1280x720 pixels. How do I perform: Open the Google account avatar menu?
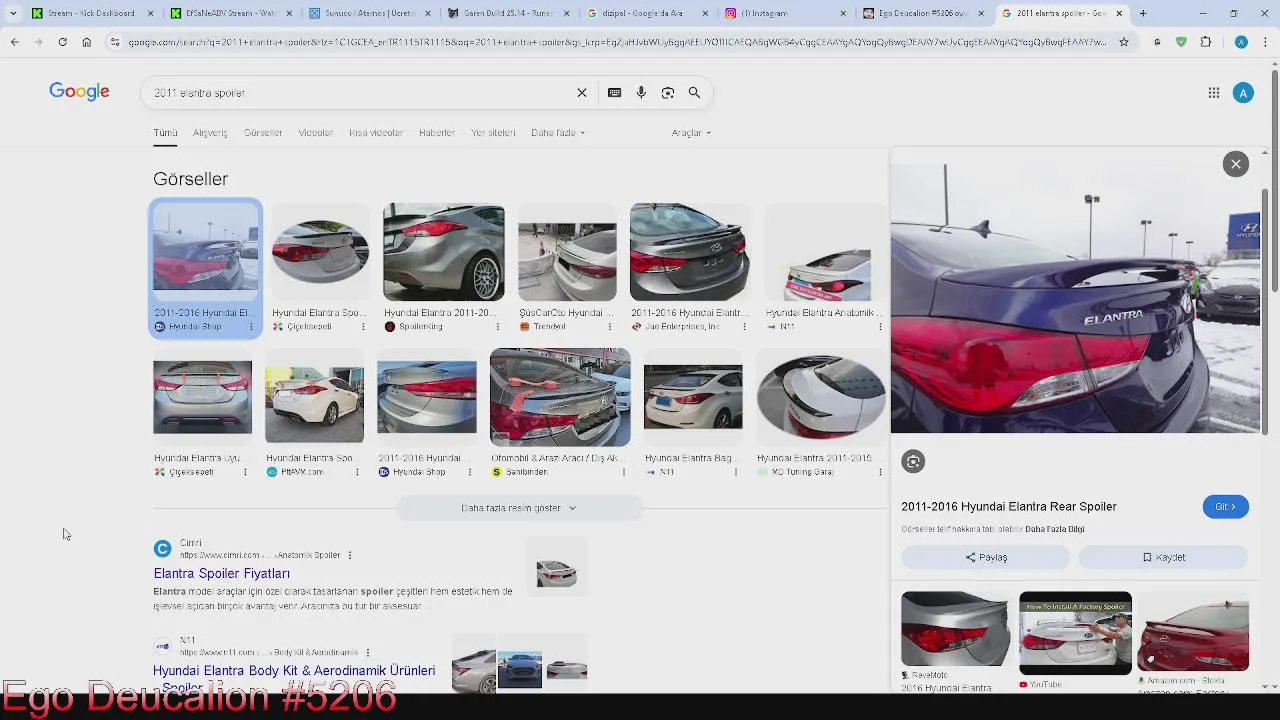1243,93
